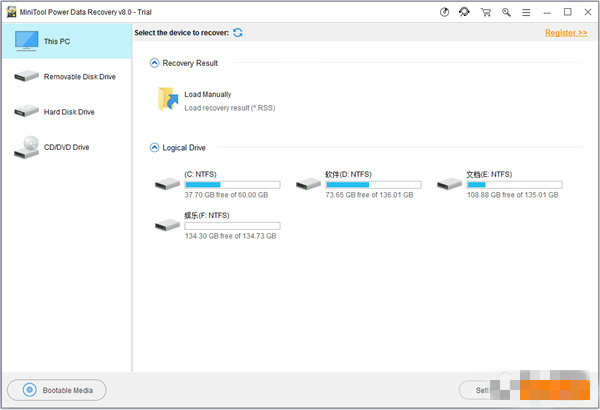
Task: Click the D: drive usage bar
Action: pos(373,185)
